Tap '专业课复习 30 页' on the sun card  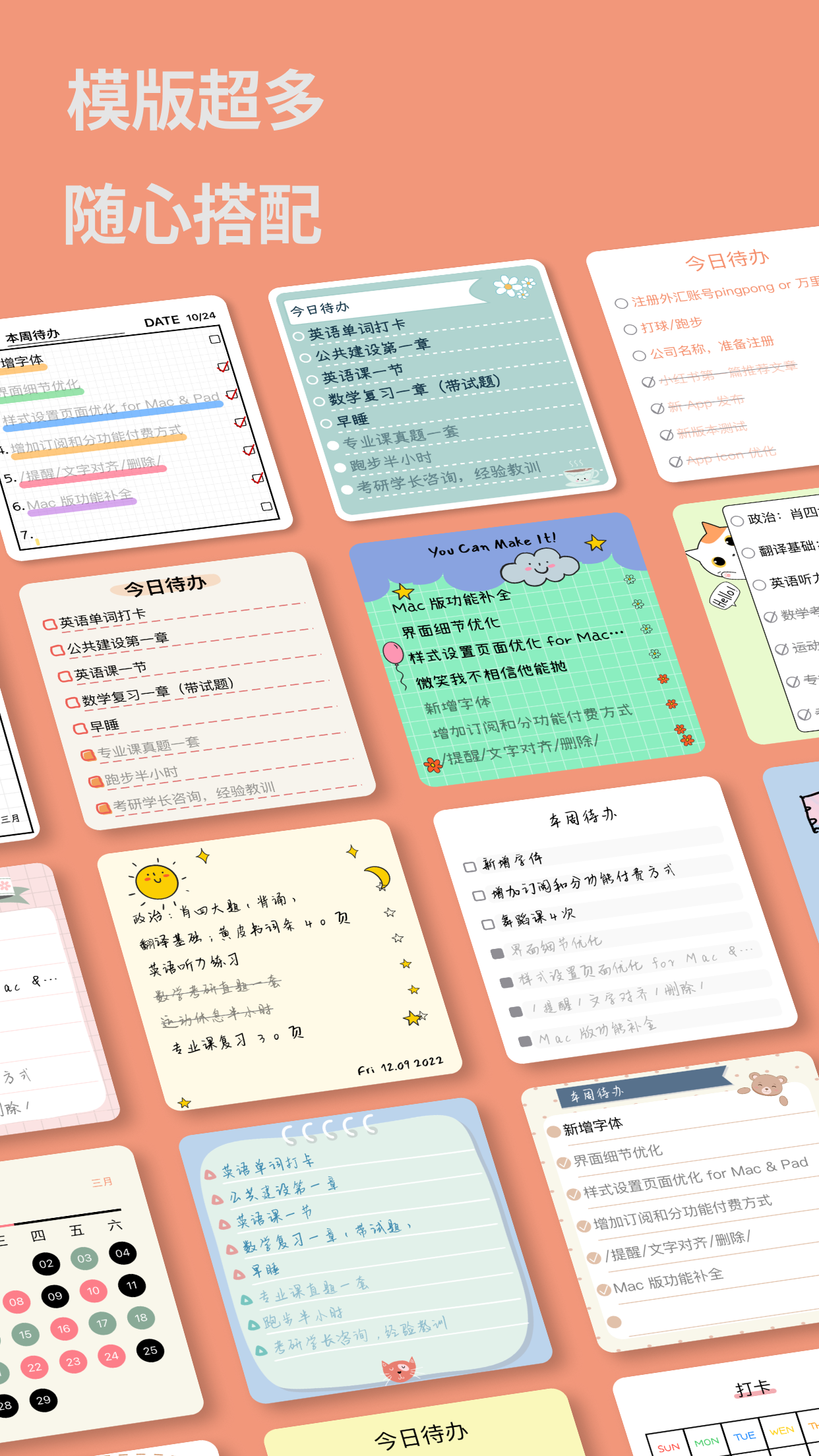pyautogui.click(x=237, y=1040)
